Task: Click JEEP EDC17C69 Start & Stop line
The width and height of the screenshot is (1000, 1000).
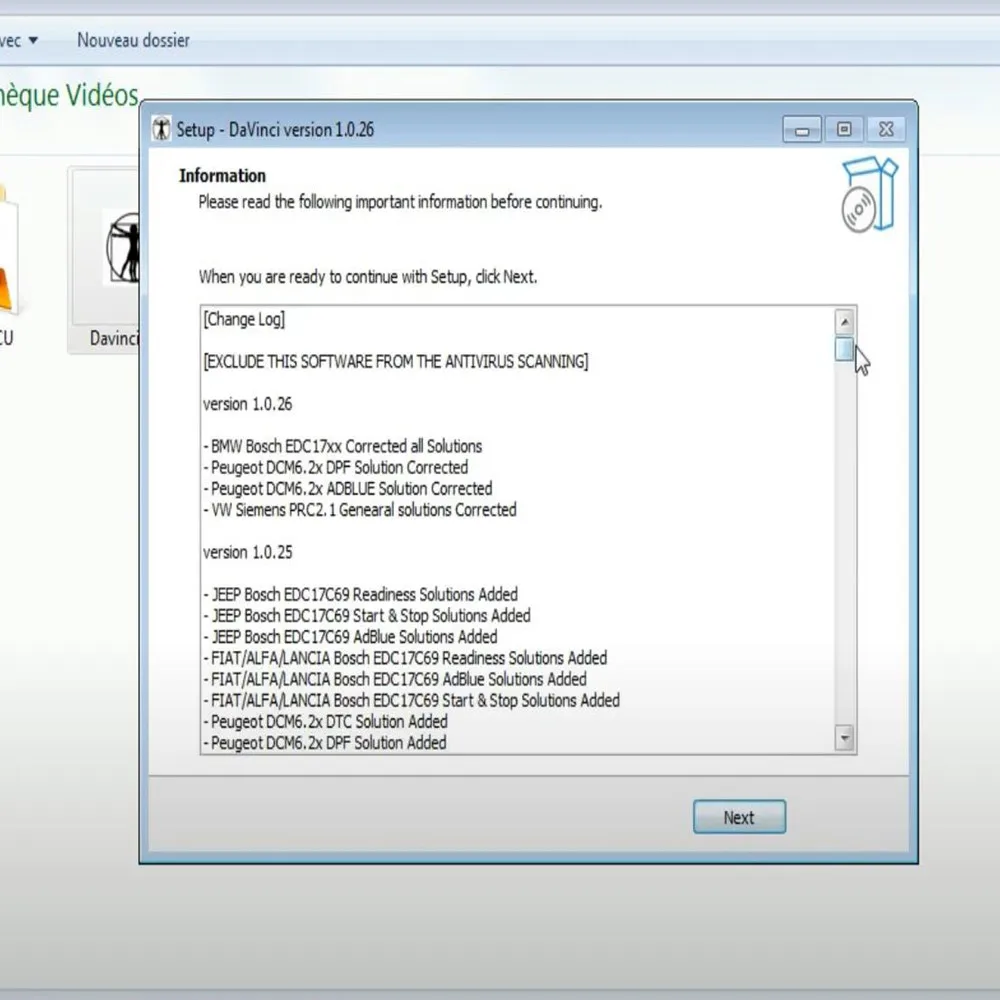Action: (367, 615)
